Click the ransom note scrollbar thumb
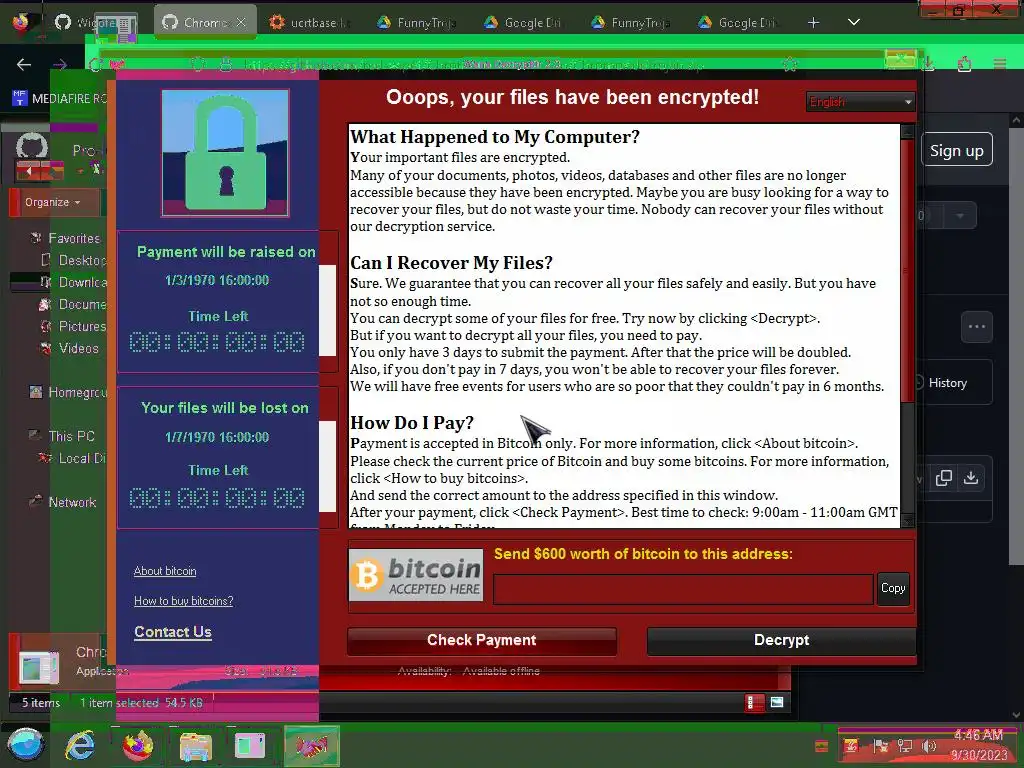The width and height of the screenshot is (1024, 768). click(907, 270)
